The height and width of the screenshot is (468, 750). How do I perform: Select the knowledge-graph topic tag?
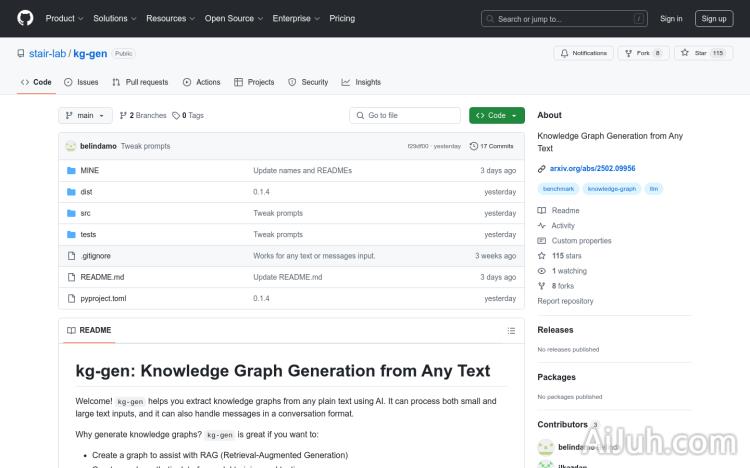click(x=611, y=189)
